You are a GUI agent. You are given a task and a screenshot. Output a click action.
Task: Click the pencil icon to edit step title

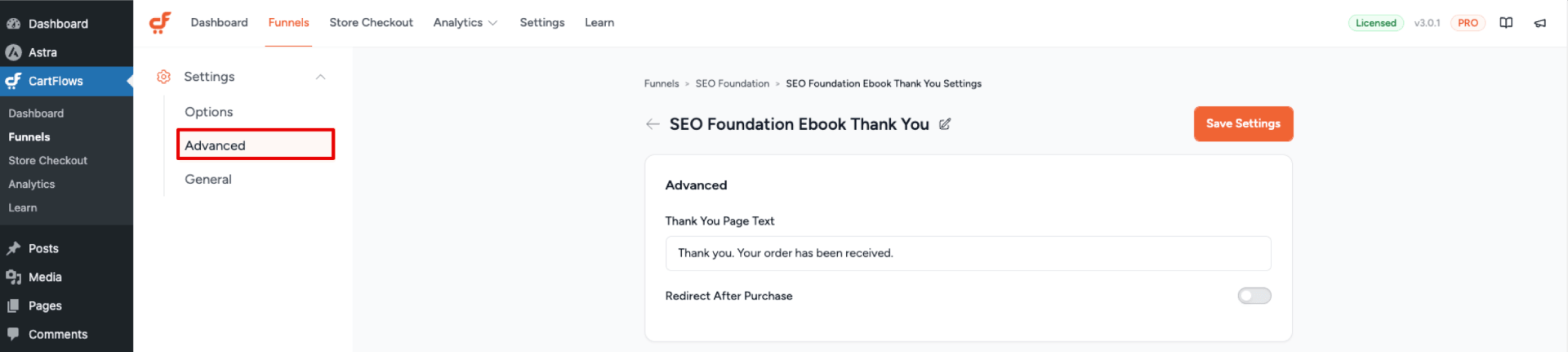tap(945, 124)
